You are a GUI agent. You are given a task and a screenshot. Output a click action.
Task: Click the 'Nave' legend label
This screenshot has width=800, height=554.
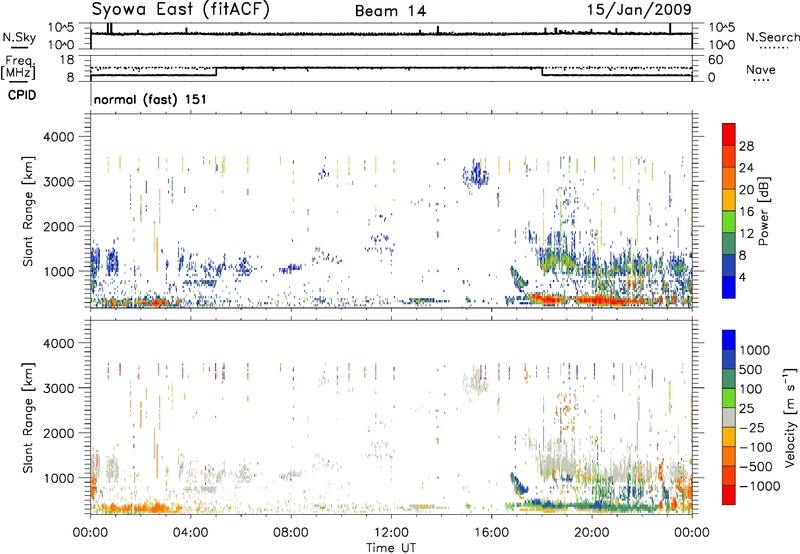tap(761, 70)
